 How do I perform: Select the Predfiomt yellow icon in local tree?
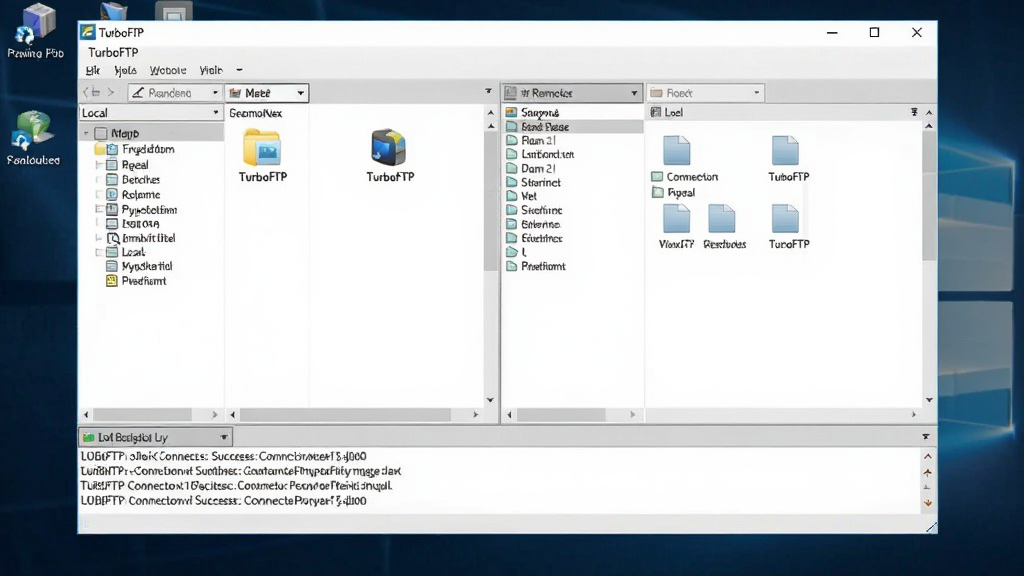click(112, 281)
